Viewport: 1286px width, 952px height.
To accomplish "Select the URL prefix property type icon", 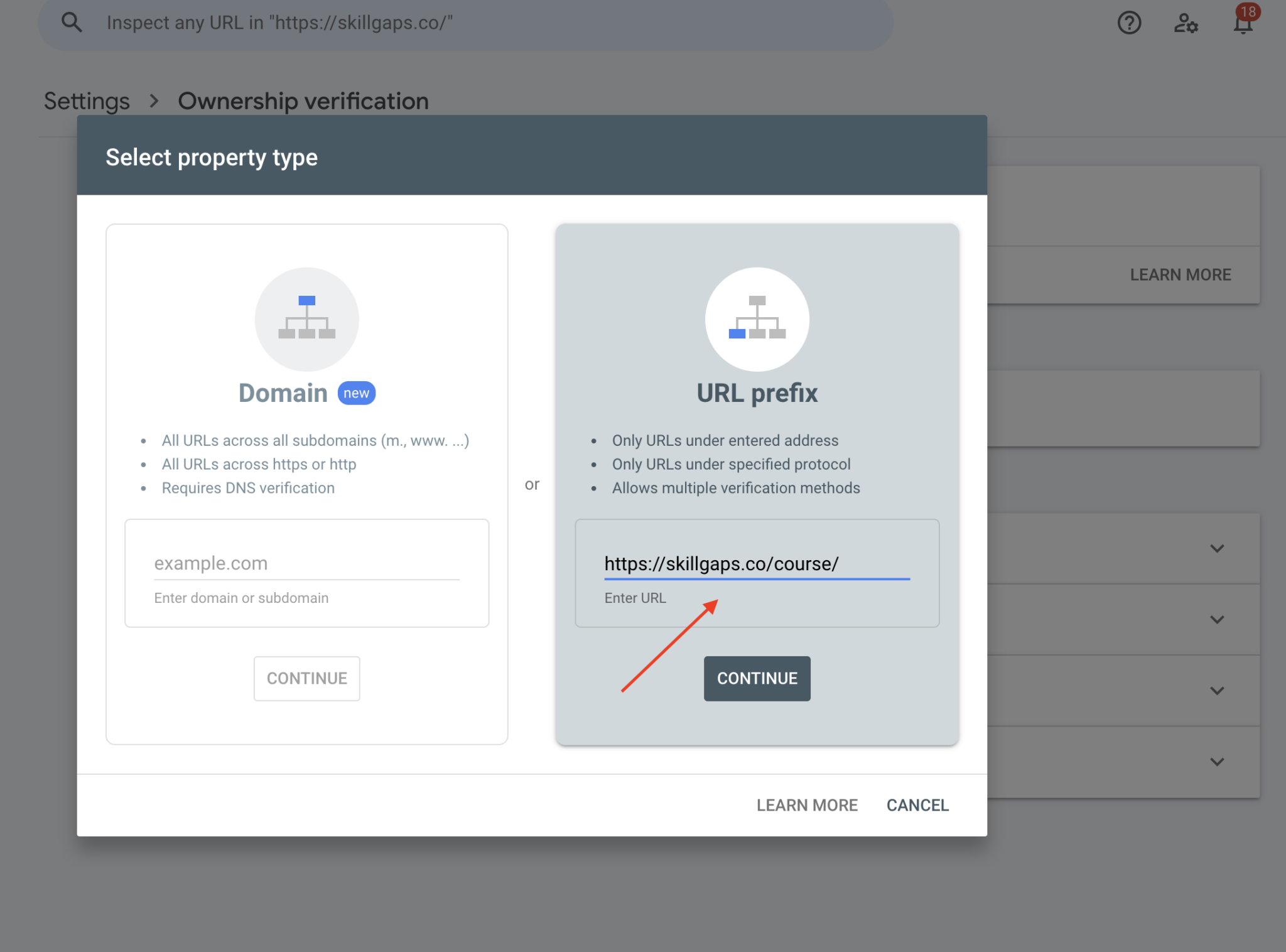I will (757, 319).
